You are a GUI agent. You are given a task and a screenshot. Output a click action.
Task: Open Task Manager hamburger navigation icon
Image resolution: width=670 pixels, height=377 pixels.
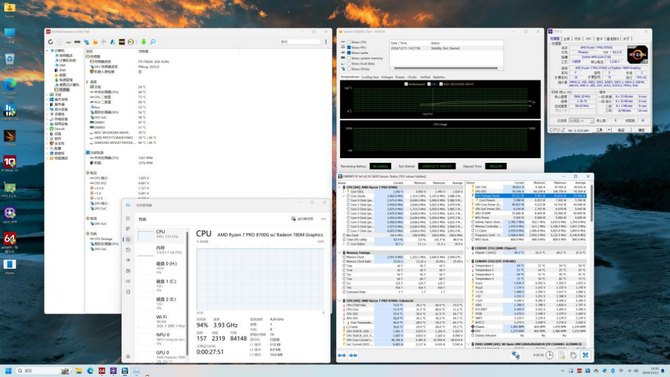128,218
